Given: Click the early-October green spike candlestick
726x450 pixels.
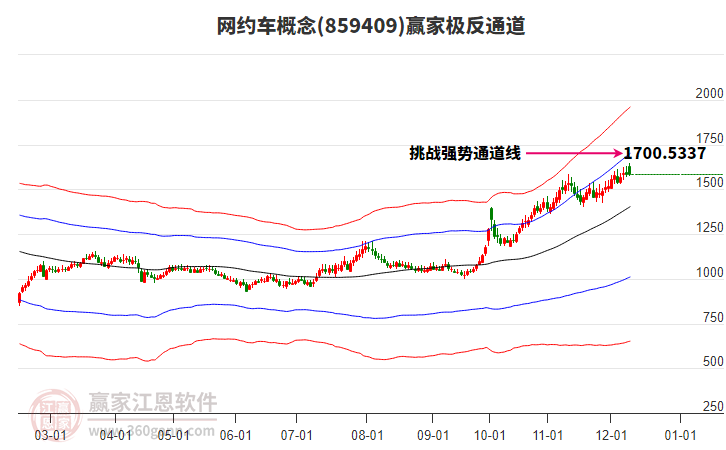Looking at the screenshot, I should pyautogui.click(x=491, y=218).
